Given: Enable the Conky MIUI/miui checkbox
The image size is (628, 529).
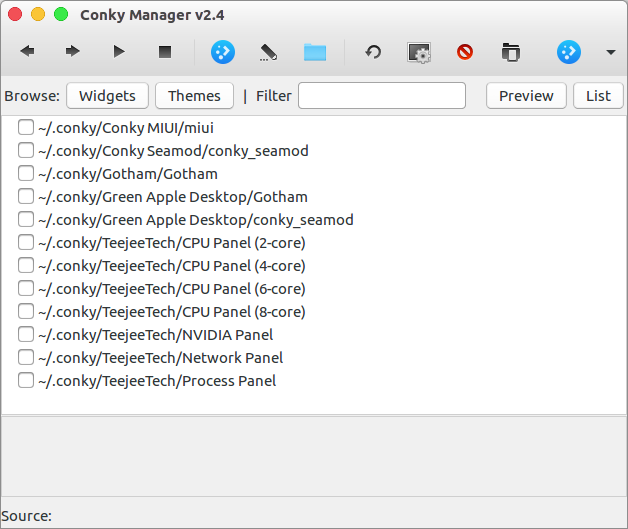Looking at the screenshot, I should [26, 128].
